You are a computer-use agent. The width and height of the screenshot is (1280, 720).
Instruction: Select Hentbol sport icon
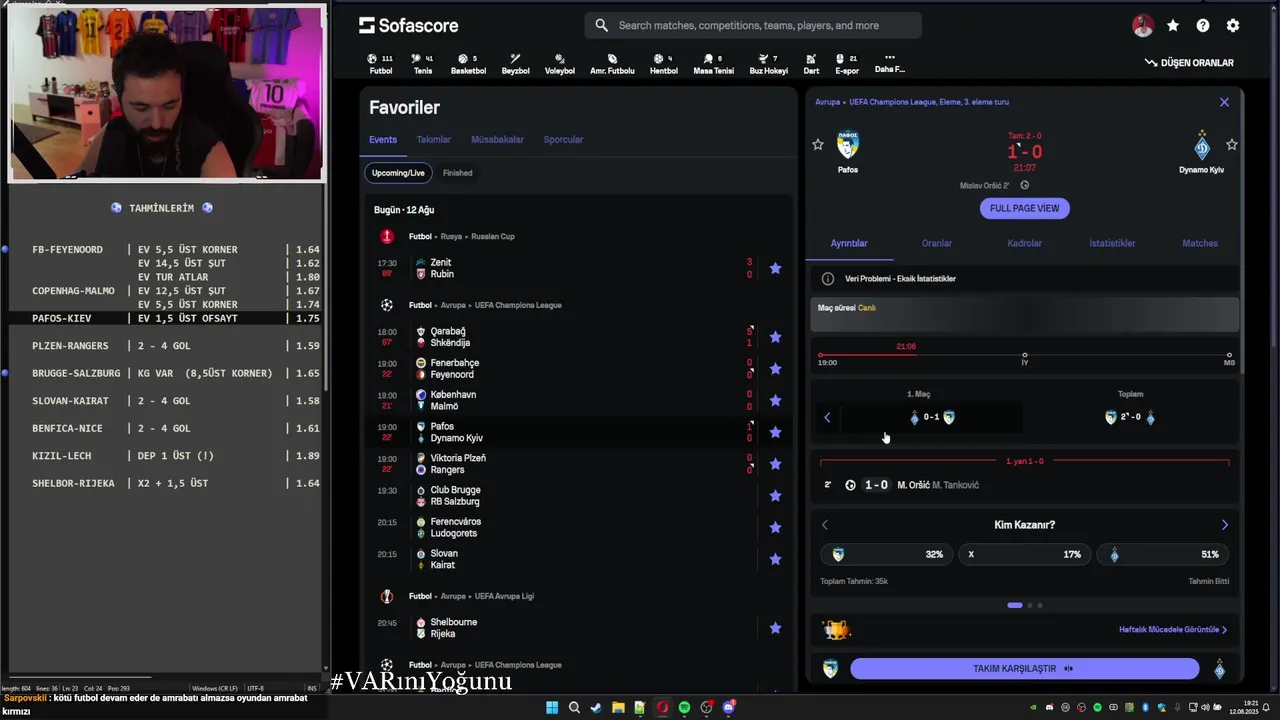664,64
